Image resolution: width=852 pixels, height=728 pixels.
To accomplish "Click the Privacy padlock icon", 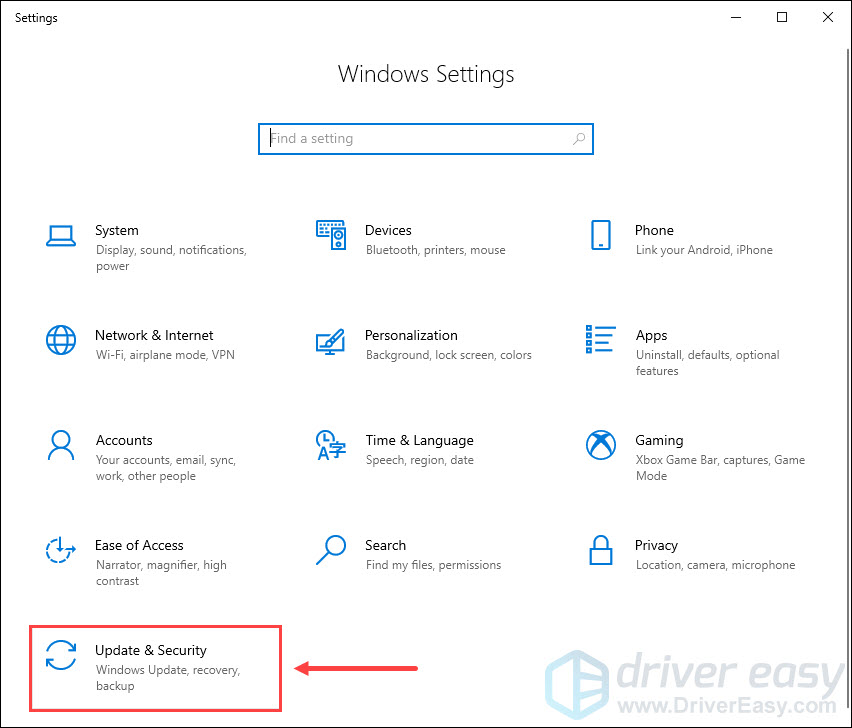I will tap(601, 550).
